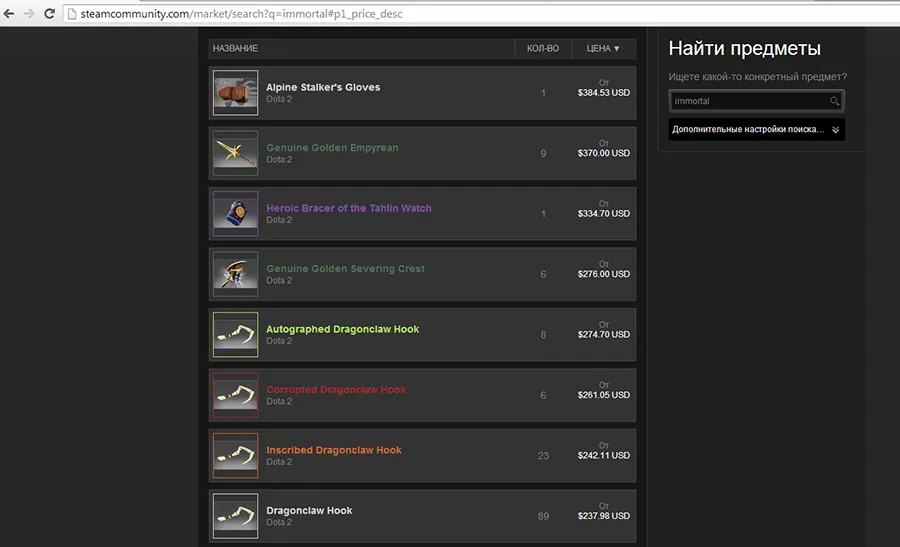Click the $276.00 USD price
This screenshot has height=547, width=900.
(x=604, y=274)
